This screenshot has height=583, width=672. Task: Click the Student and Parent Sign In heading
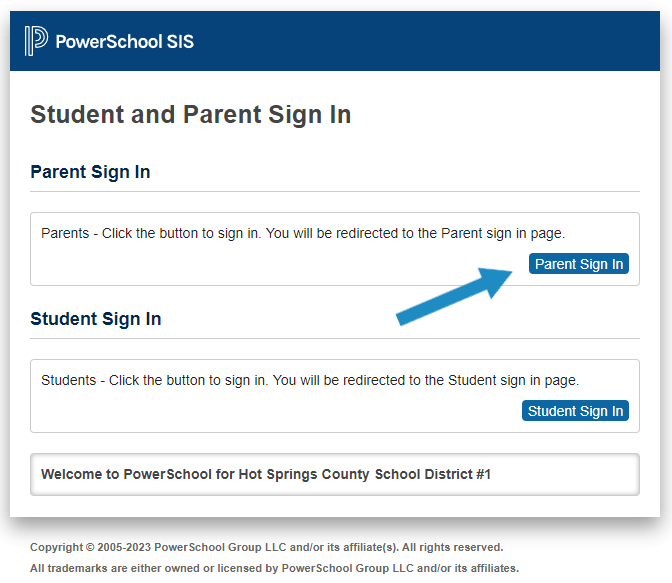point(190,114)
